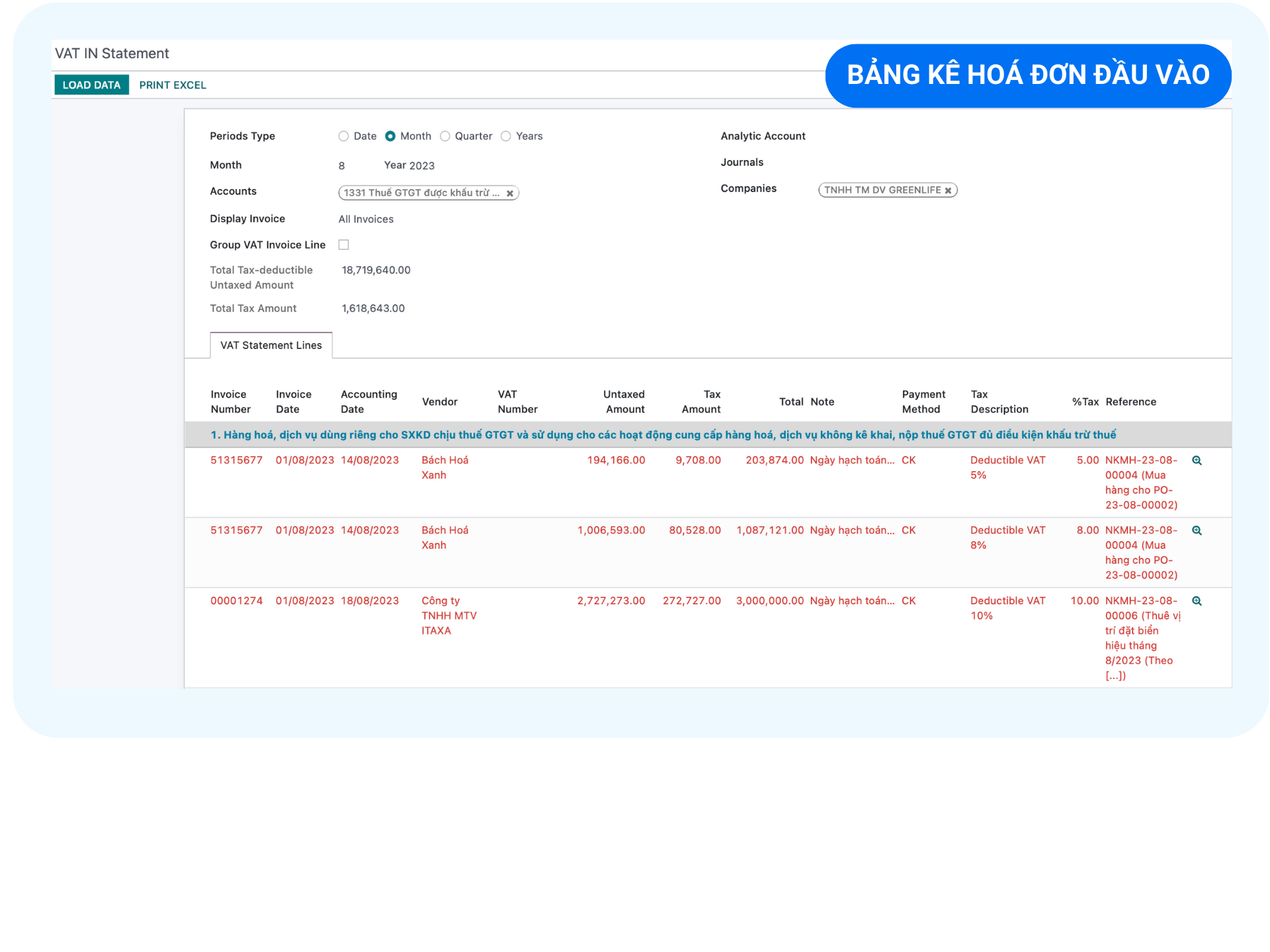
Task: Open details magnifier for 5% VAT line
Action: tap(1197, 461)
